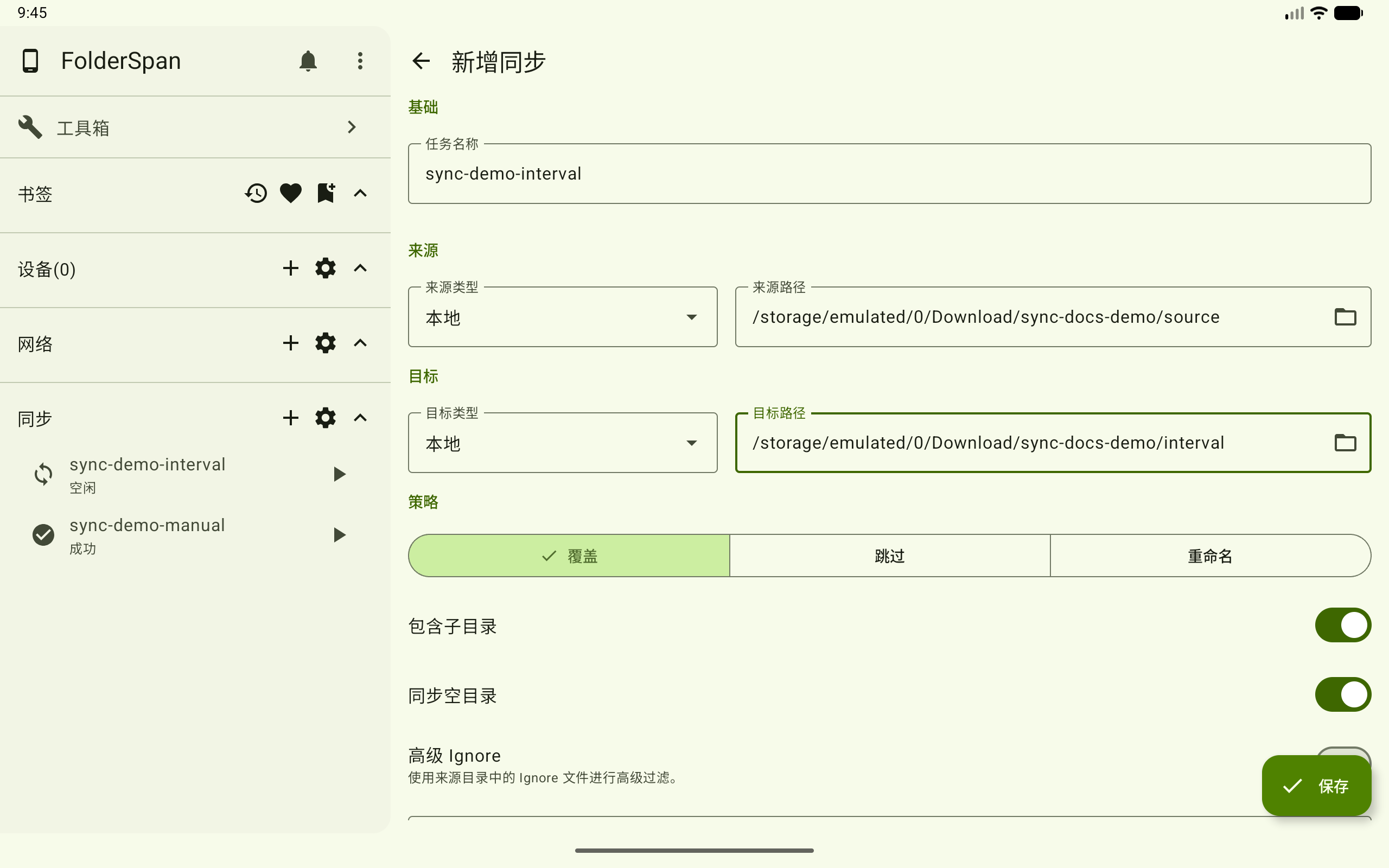
Task: Collapse the 同步 section chevron
Action: 360,418
